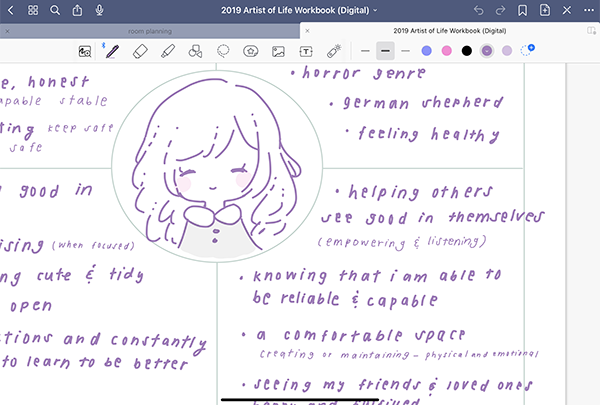Choose the Shapes tool

196,50
